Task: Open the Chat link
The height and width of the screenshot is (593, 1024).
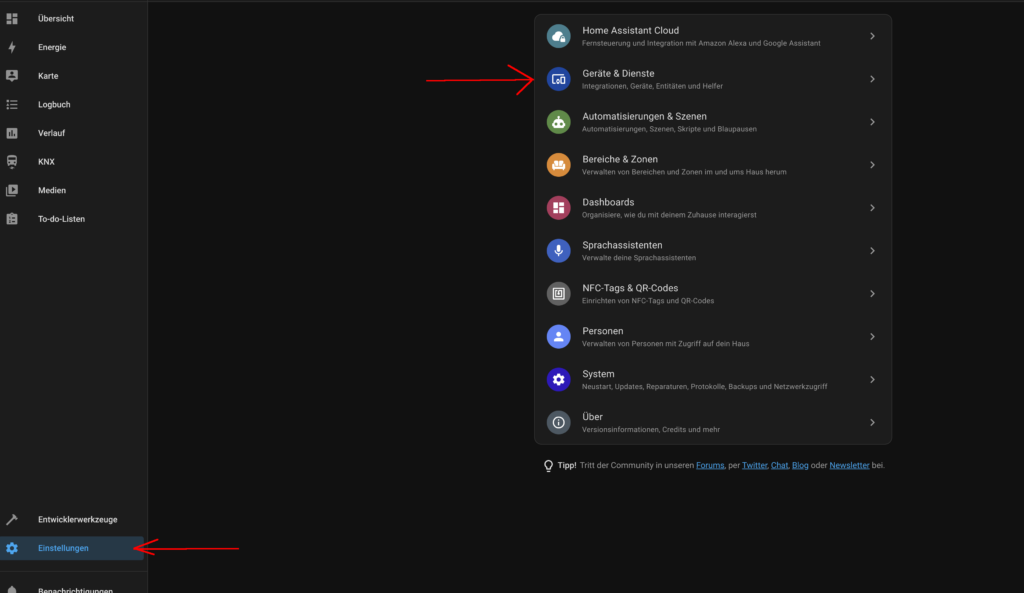Action: (779, 466)
